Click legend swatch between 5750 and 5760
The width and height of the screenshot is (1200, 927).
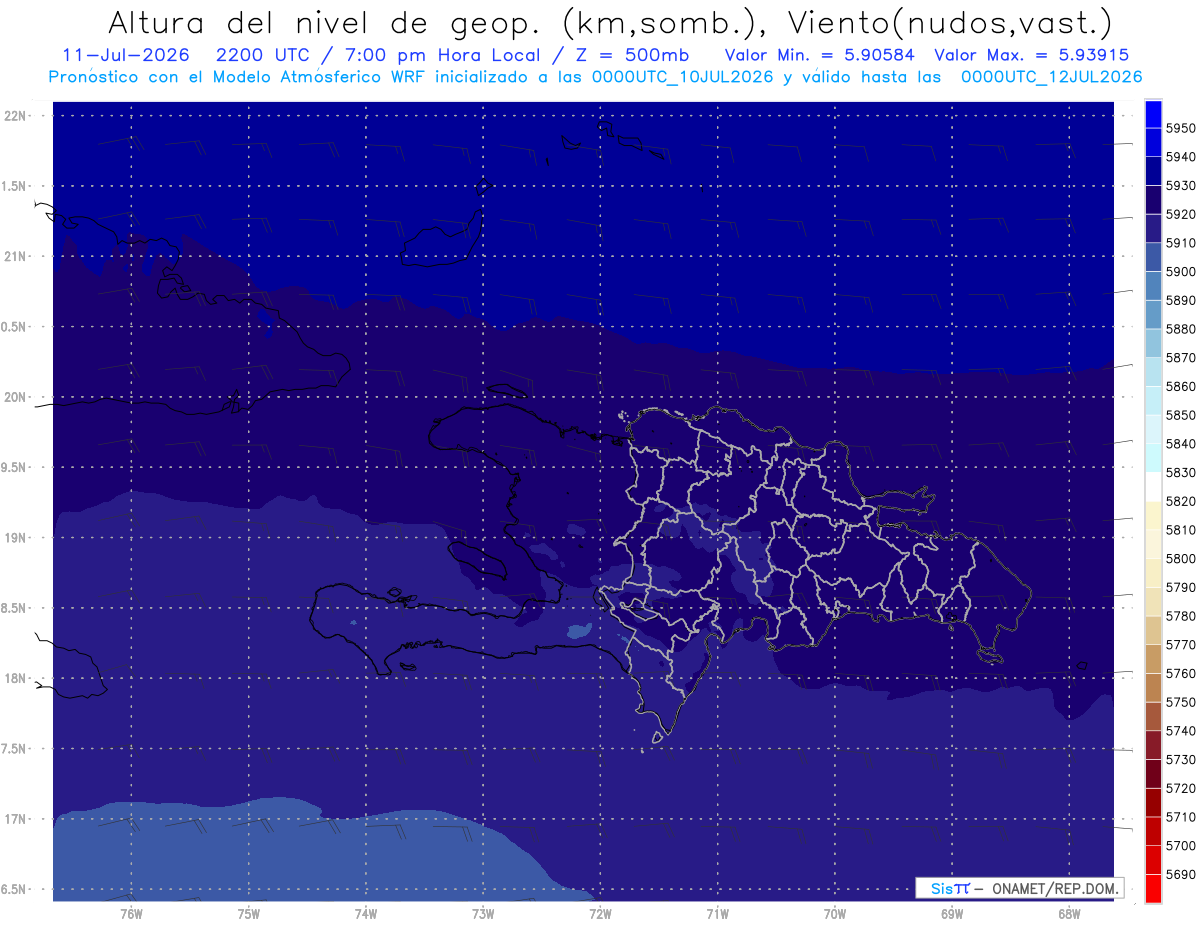pyautogui.click(x=1153, y=688)
